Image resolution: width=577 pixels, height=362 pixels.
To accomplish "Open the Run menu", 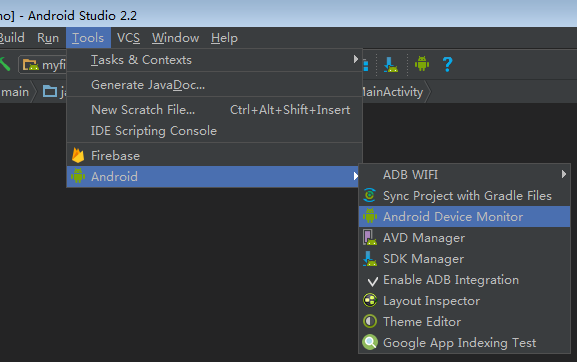I will click(48, 38).
